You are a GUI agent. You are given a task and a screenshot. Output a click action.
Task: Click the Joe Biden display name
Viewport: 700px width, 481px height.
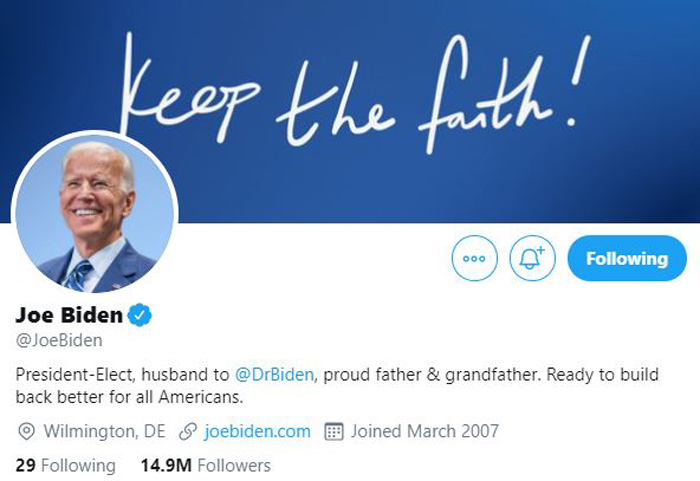pos(69,317)
